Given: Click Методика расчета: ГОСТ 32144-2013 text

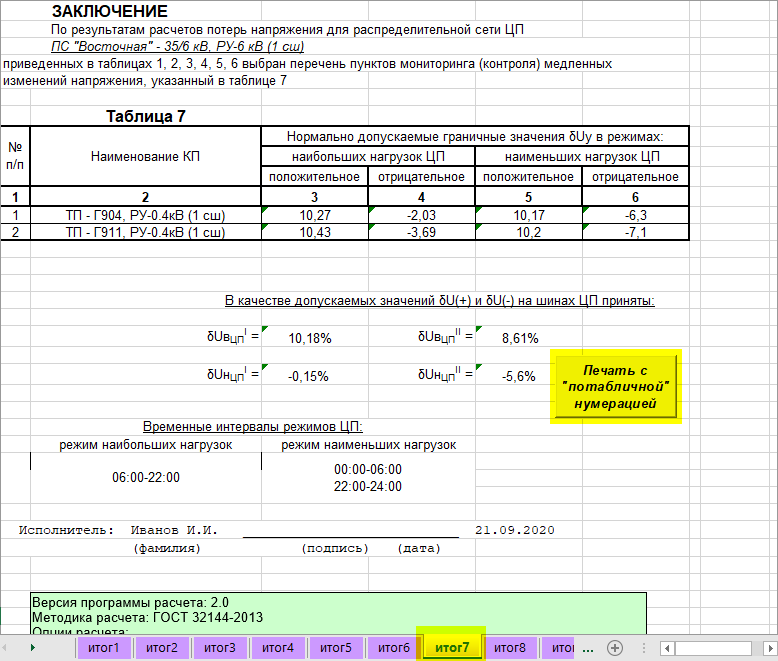Looking at the screenshot, I should (147, 617).
